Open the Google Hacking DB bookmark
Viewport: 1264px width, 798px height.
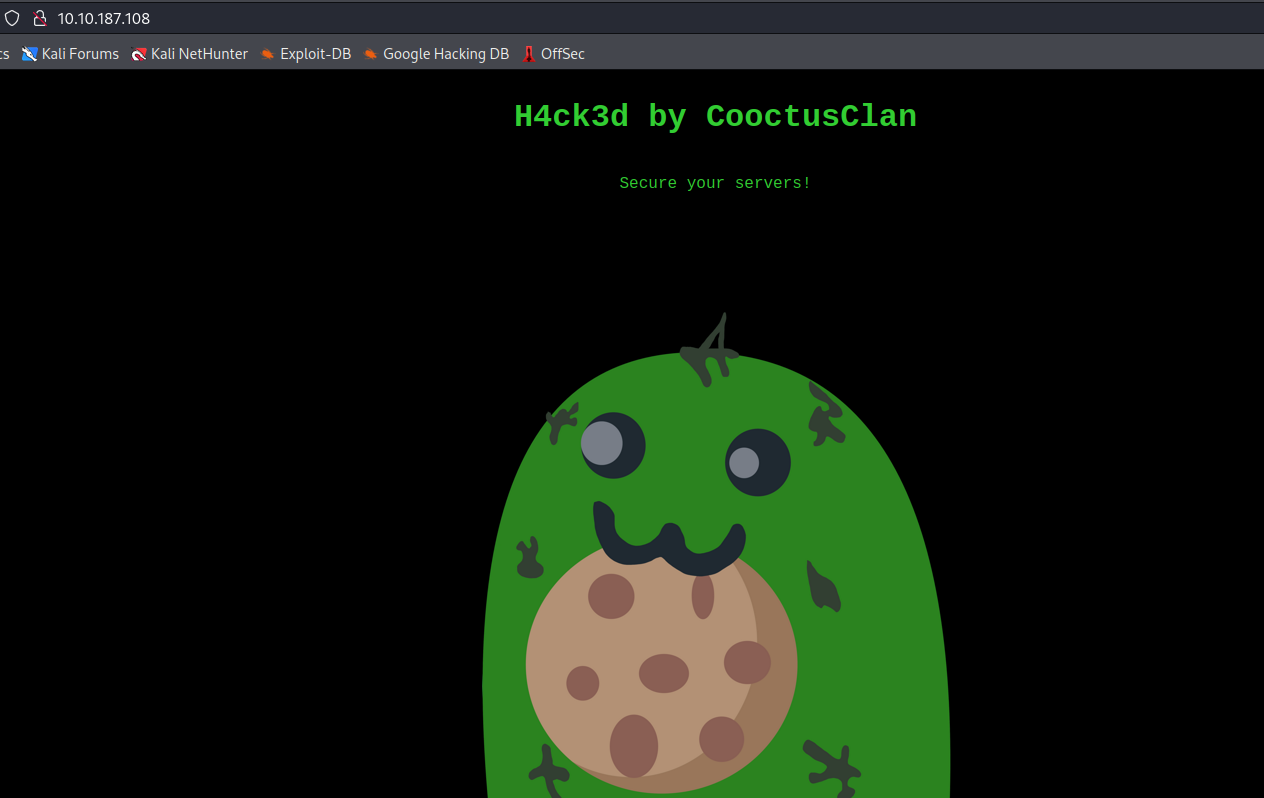[x=436, y=54]
